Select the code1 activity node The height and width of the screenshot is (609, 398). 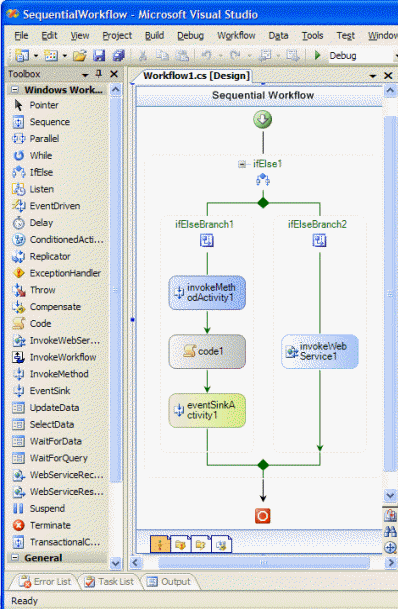(x=207, y=351)
